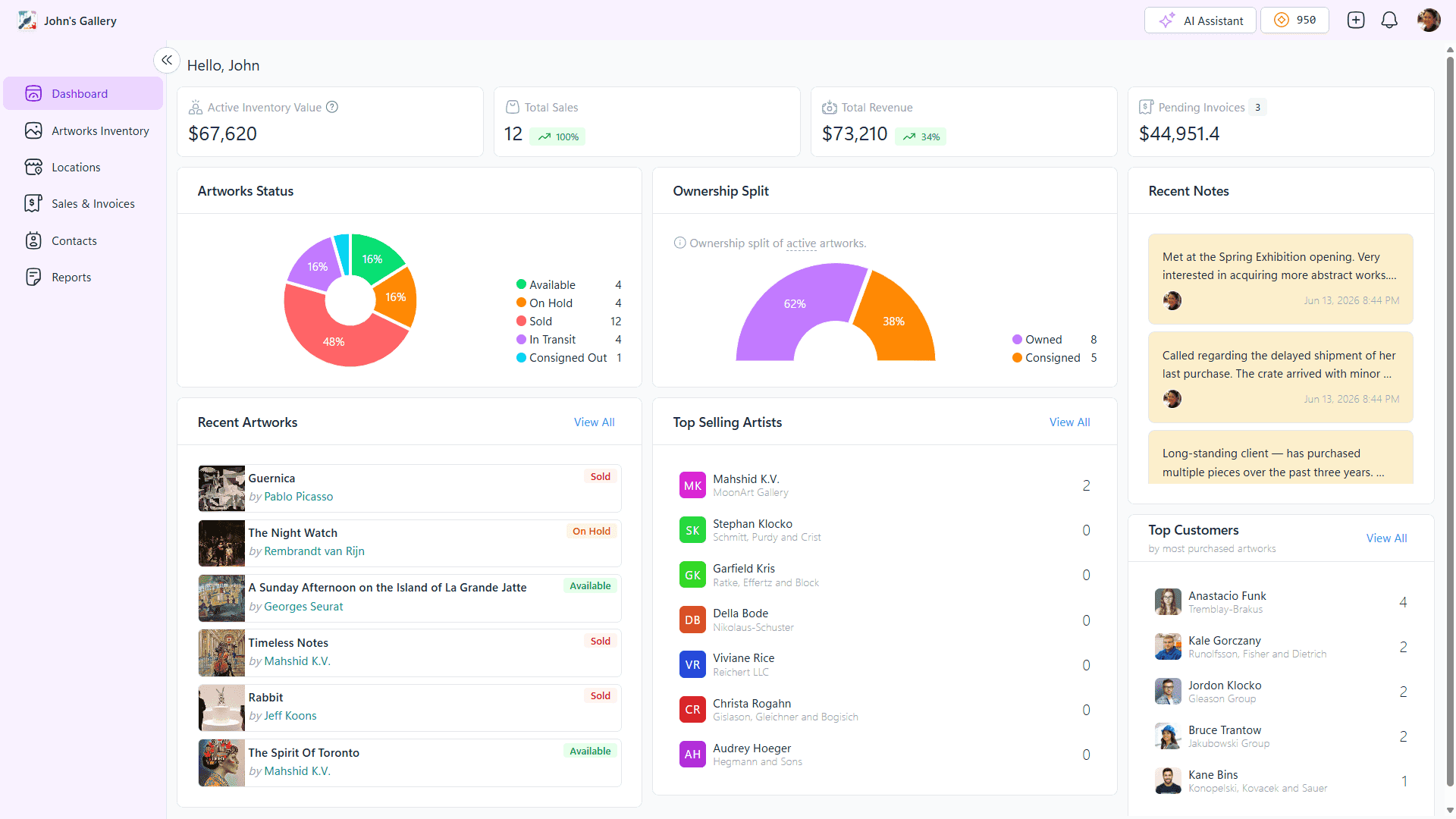This screenshot has height=819, width=1456.
Task: Open Bruce Trantow customer avatar
Action: (1168, 736)
